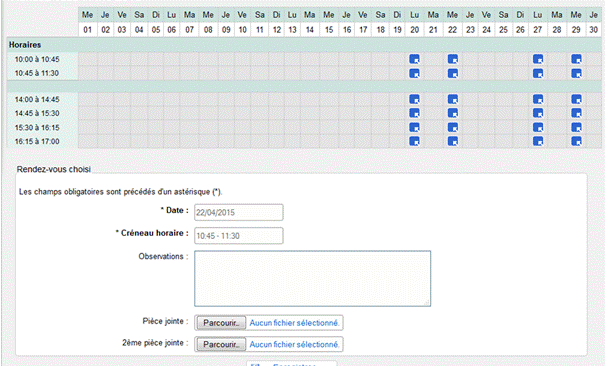Click the '14:45 à 15:30' row label

pyautogui.click(x=37, y=113)
